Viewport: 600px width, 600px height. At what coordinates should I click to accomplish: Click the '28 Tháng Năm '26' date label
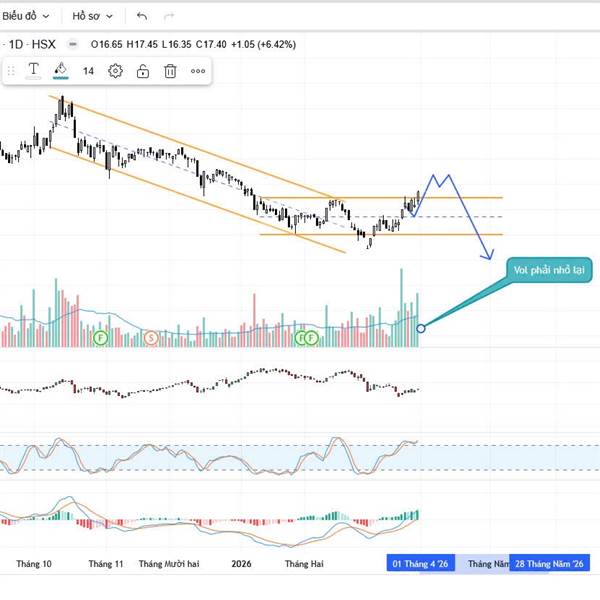[549, 563]
